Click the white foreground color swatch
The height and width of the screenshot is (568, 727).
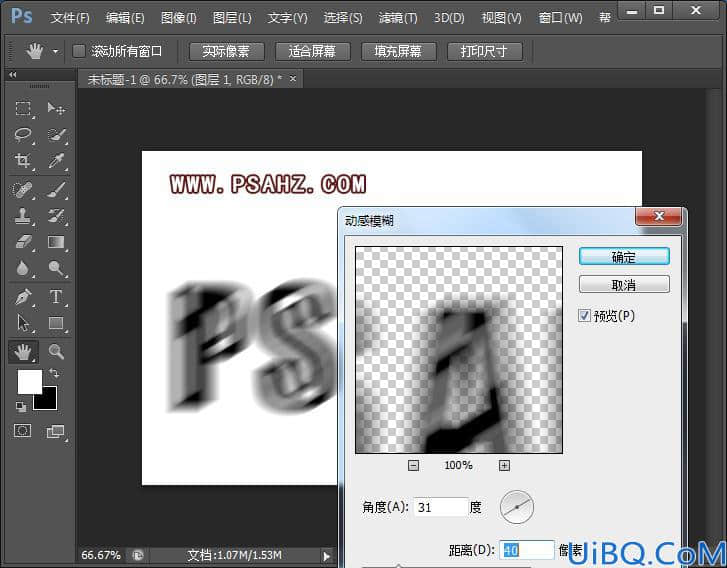tap(29, 381)
